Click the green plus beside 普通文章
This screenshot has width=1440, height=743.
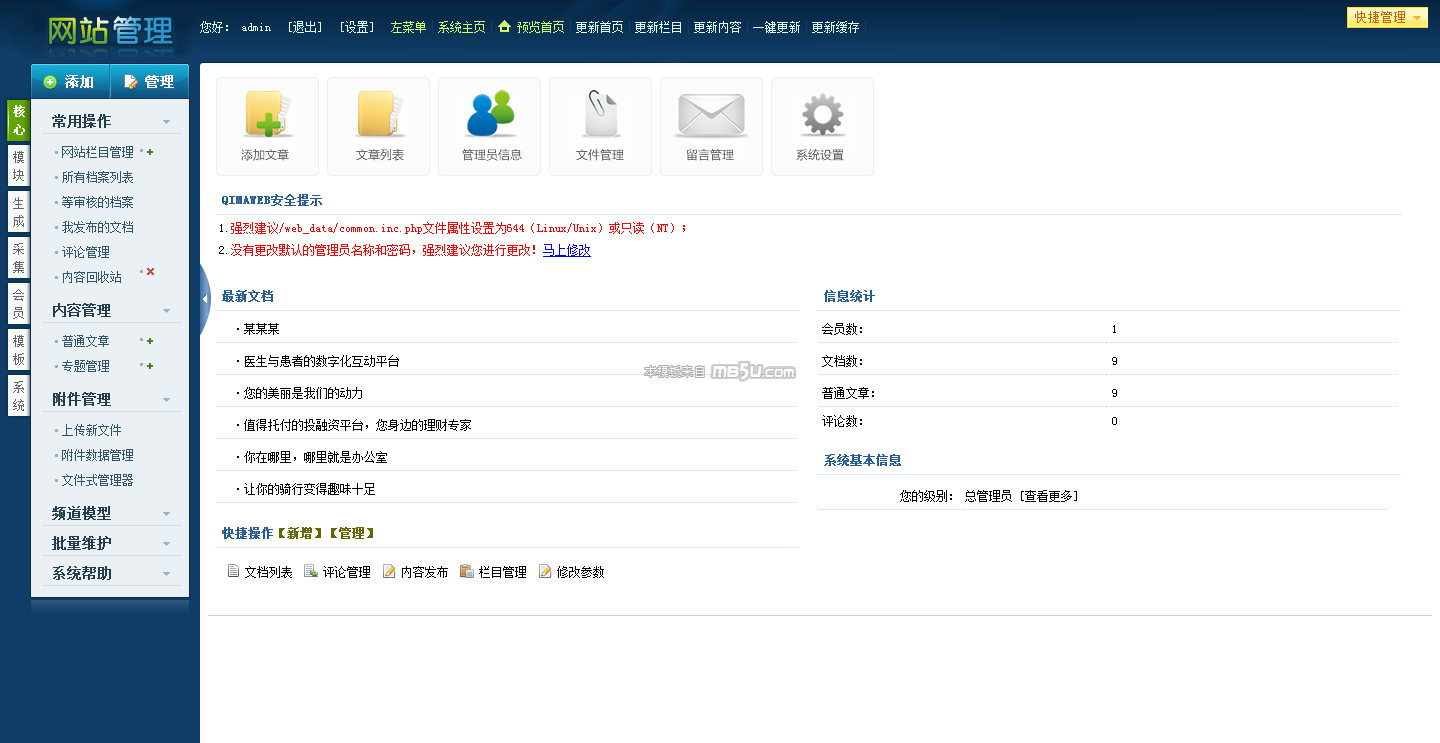click(x=150, y=341)
